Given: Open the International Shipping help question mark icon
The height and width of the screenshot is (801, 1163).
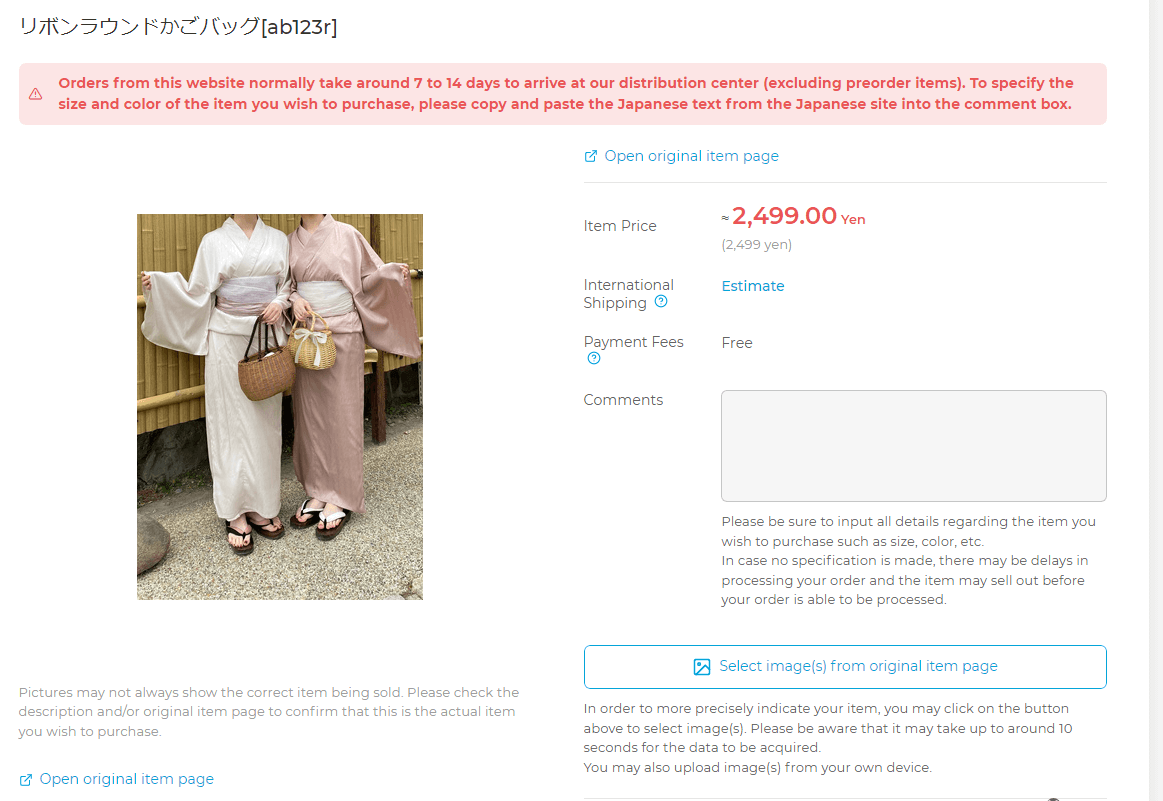Looking at the screenshot, I should [x=661, y=301].
